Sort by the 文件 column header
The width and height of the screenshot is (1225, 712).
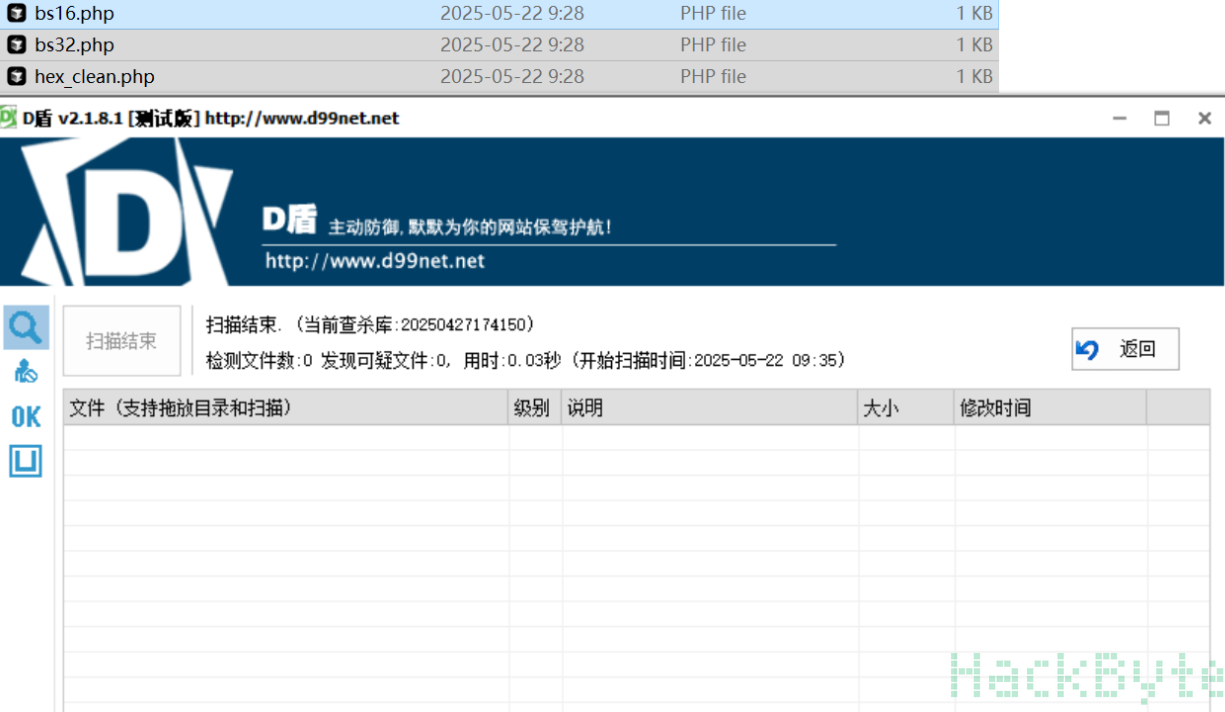pos(286,408)
